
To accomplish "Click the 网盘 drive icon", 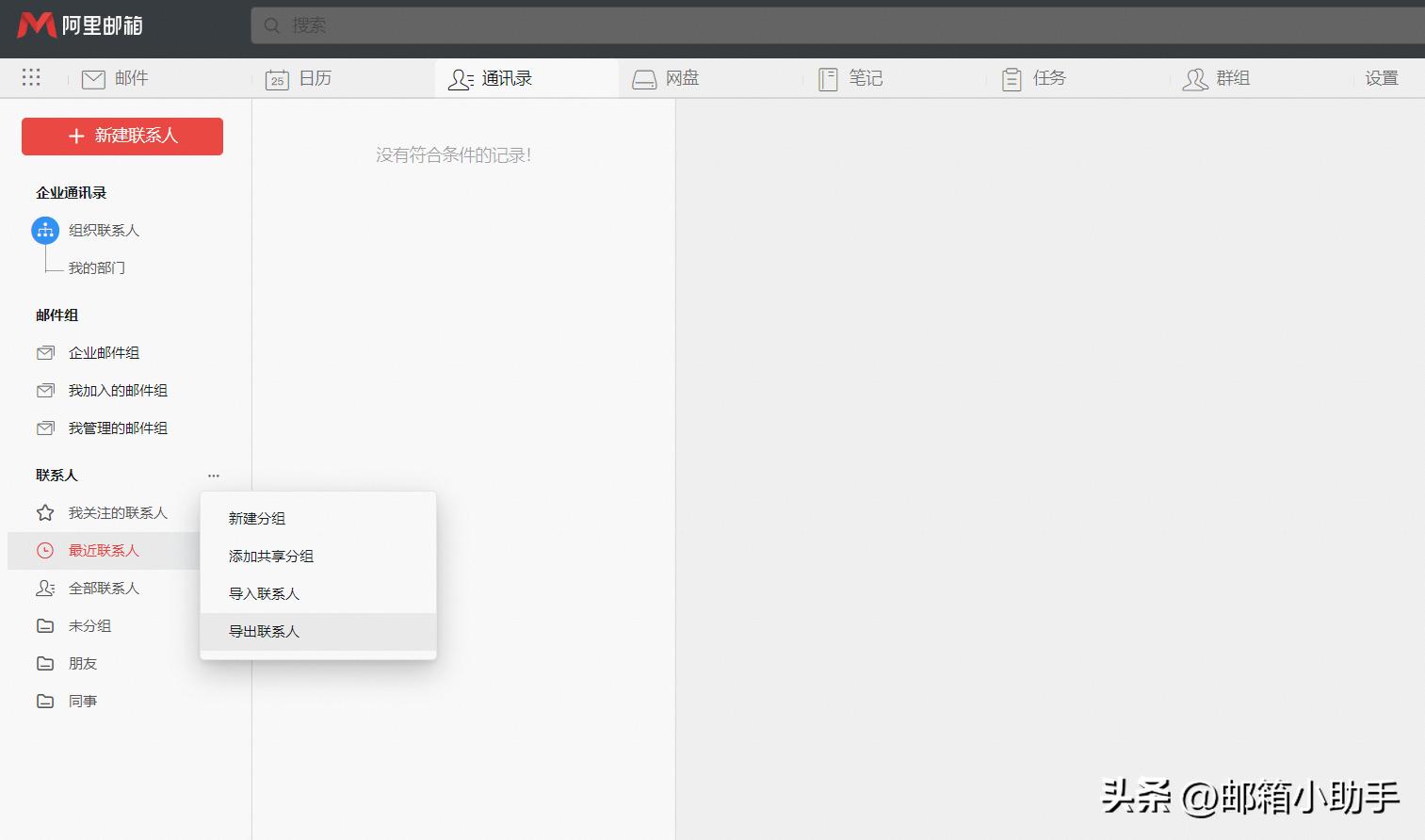I will click(644, 78).
